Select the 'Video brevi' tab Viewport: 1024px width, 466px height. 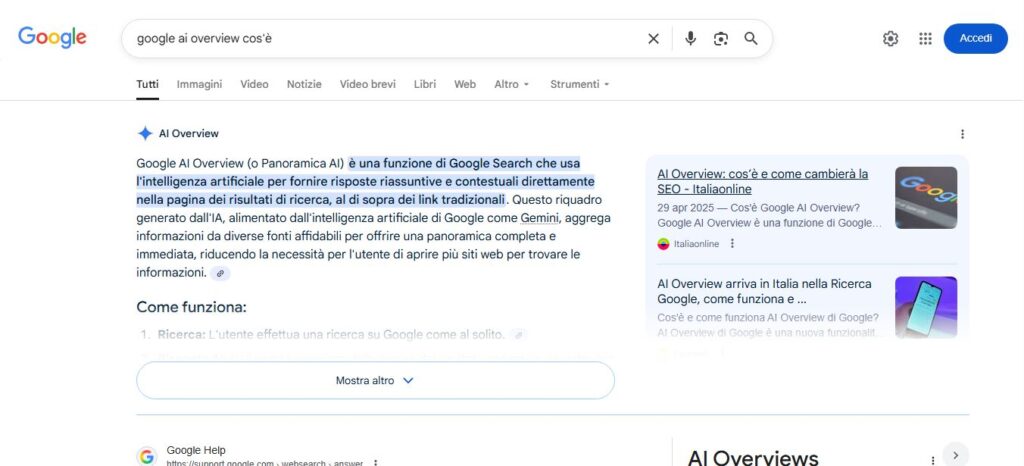pyautogui.click(x=367, y=84)
